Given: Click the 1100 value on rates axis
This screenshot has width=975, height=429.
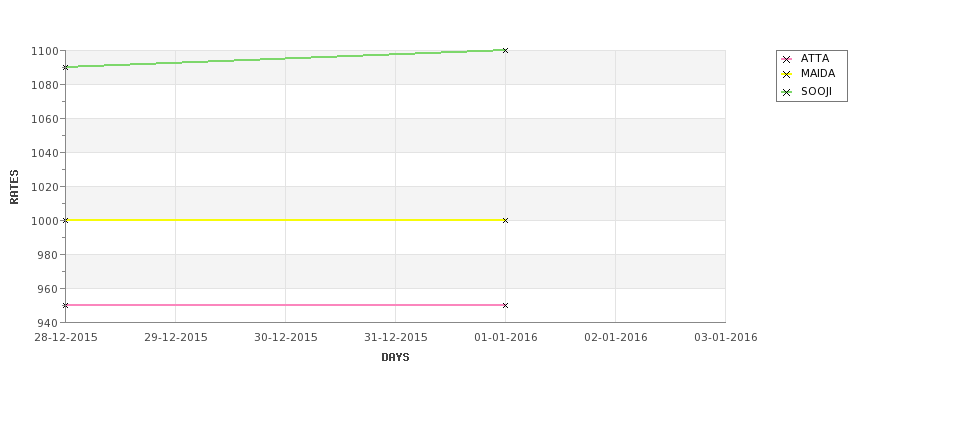Looking at the screenshot, I should coord(45,51).
